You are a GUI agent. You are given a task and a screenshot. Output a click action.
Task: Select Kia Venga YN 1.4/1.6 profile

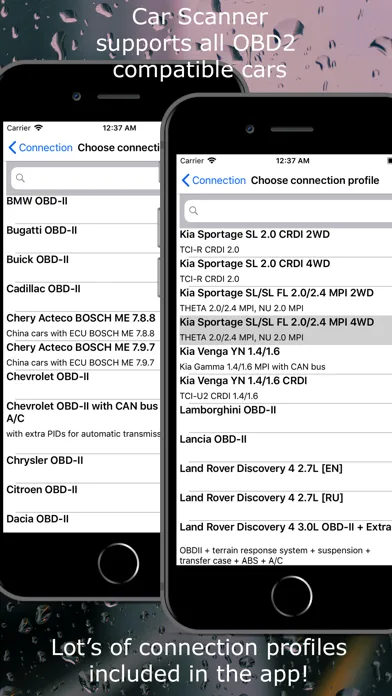coord(285,359)
